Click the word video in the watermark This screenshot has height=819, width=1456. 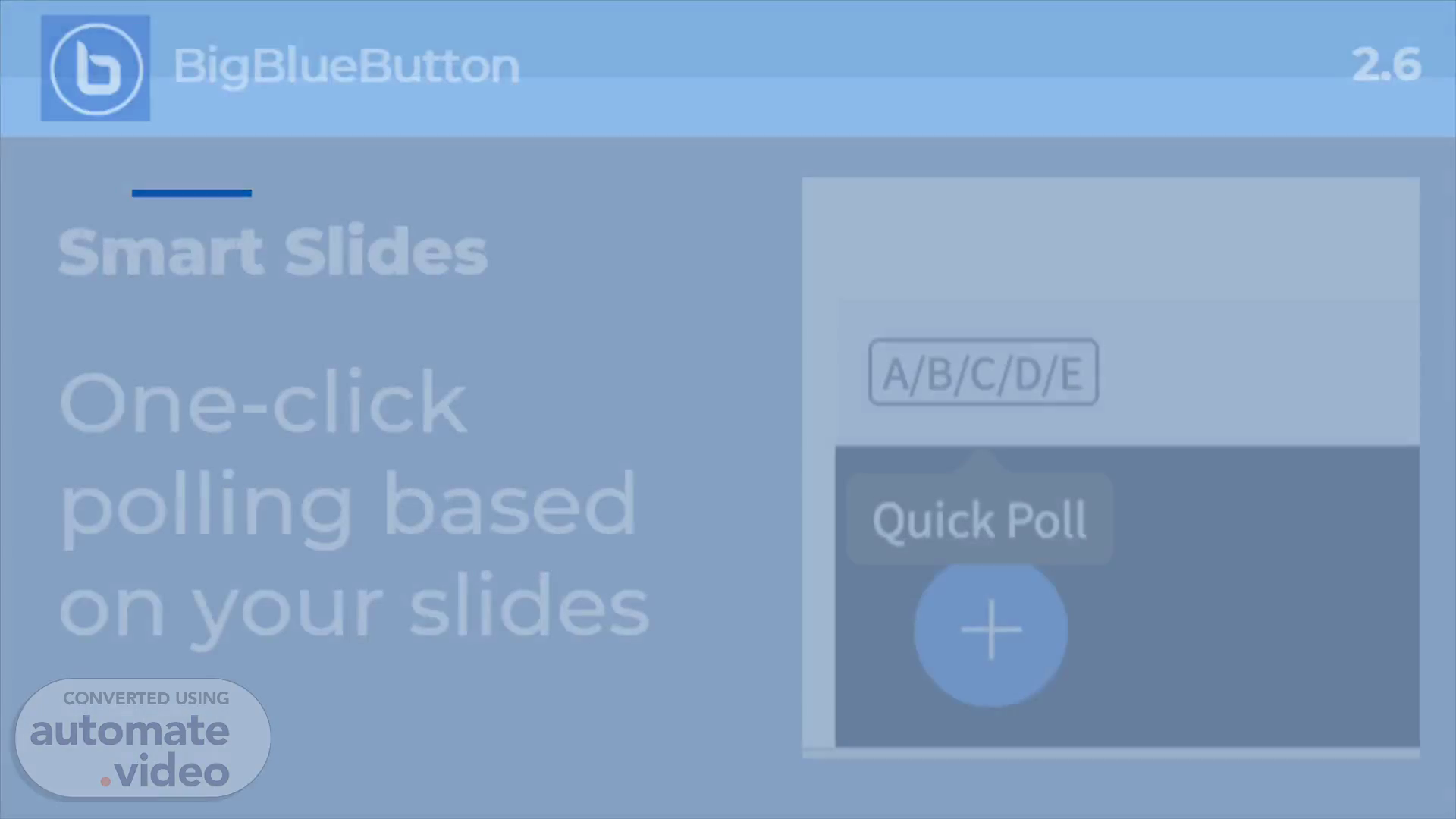tap(172, 772)
